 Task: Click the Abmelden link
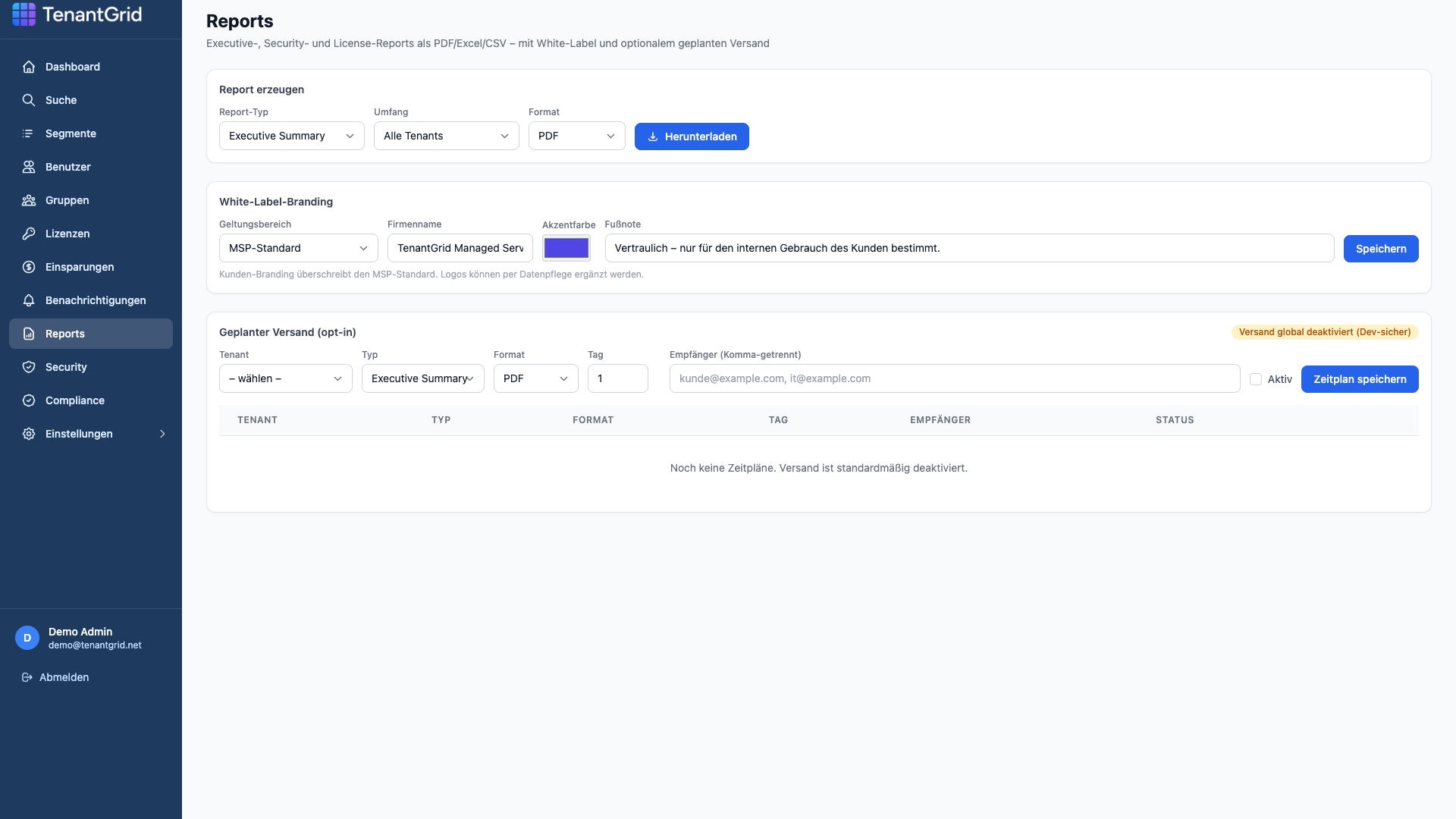tap(64, 677)
